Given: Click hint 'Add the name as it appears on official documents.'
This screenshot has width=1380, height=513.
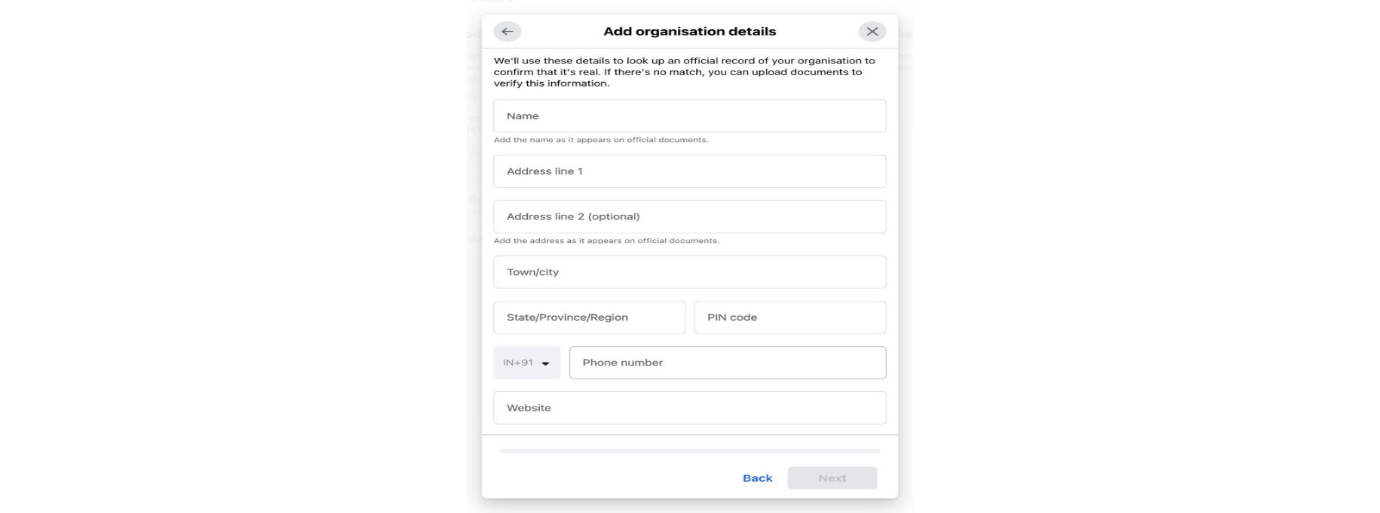Looking at the screenshot, I should 601,140.
